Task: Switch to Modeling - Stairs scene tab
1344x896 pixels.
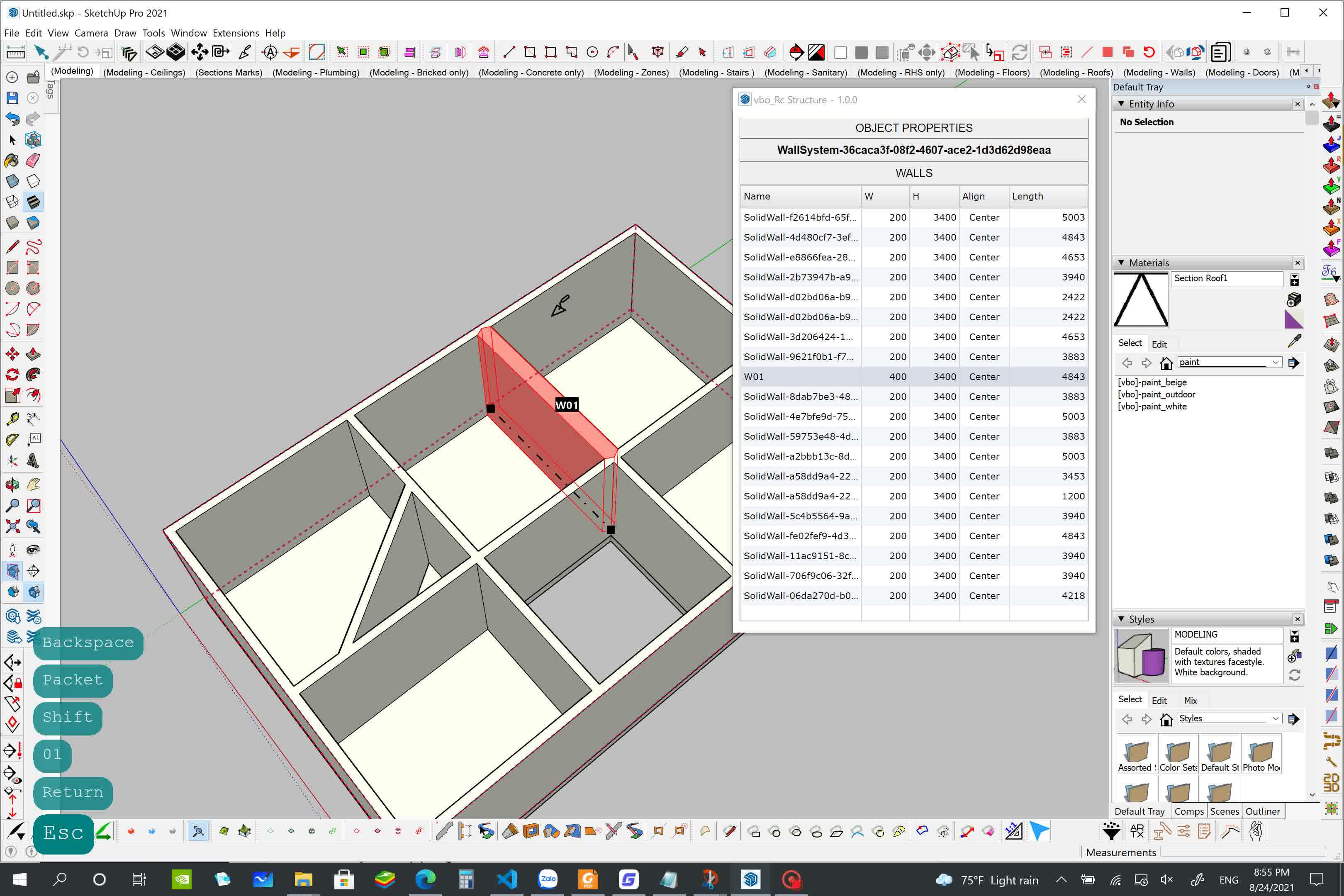Action: pyautogui.click(x=716, y=73)
